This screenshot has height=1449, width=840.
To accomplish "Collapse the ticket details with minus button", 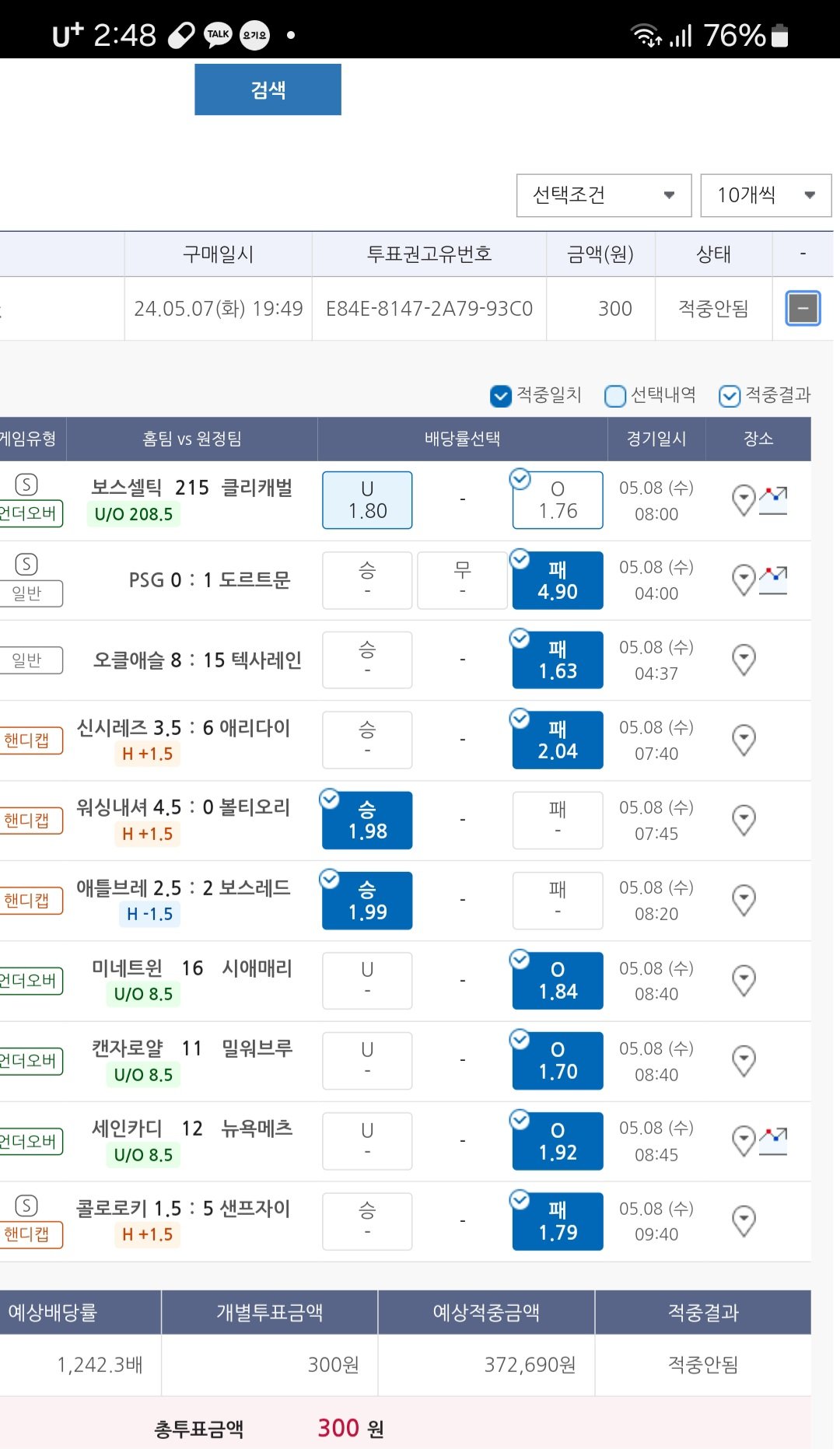I will [x=803, y=309].
